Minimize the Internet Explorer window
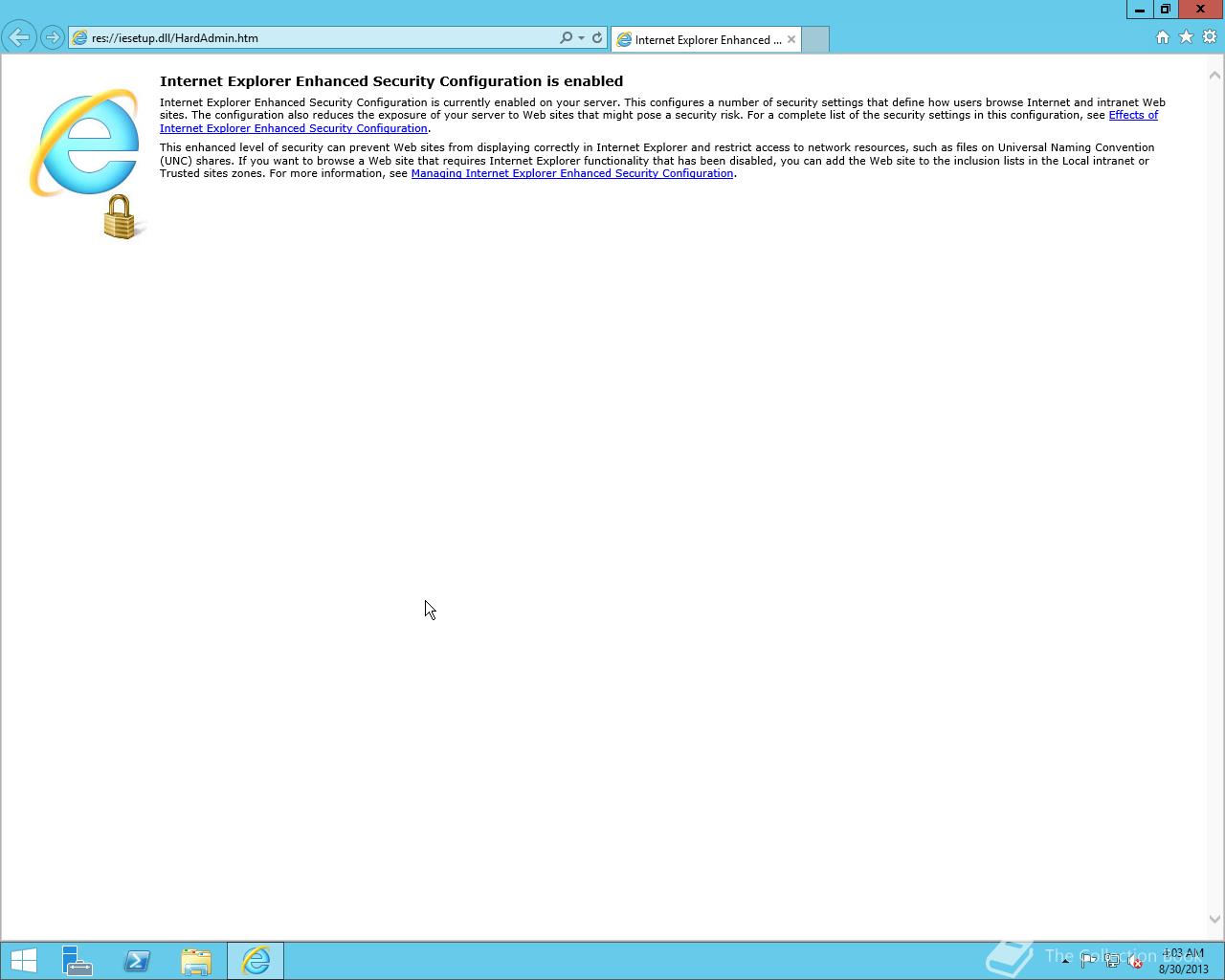 [1139, 10]
